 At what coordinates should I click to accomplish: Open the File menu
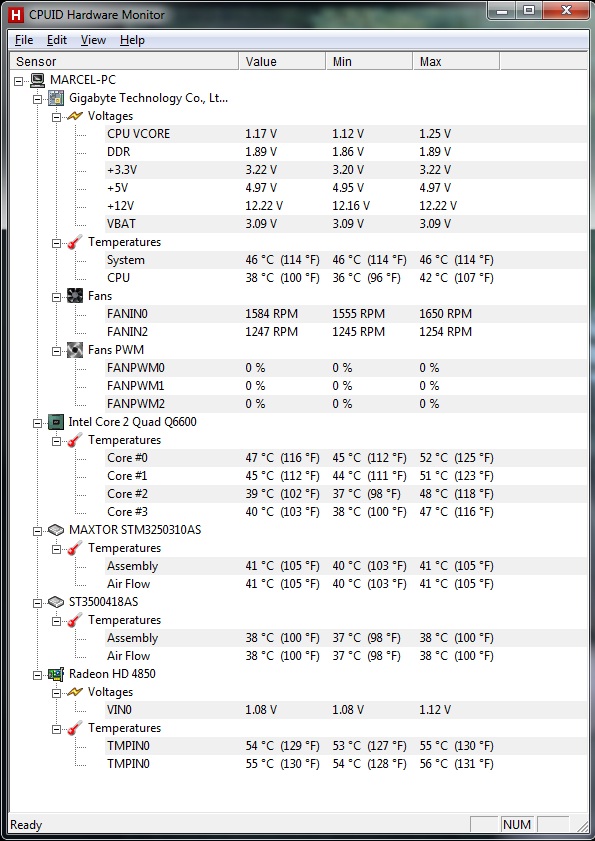pyautogui.click(x=24, y=40)
